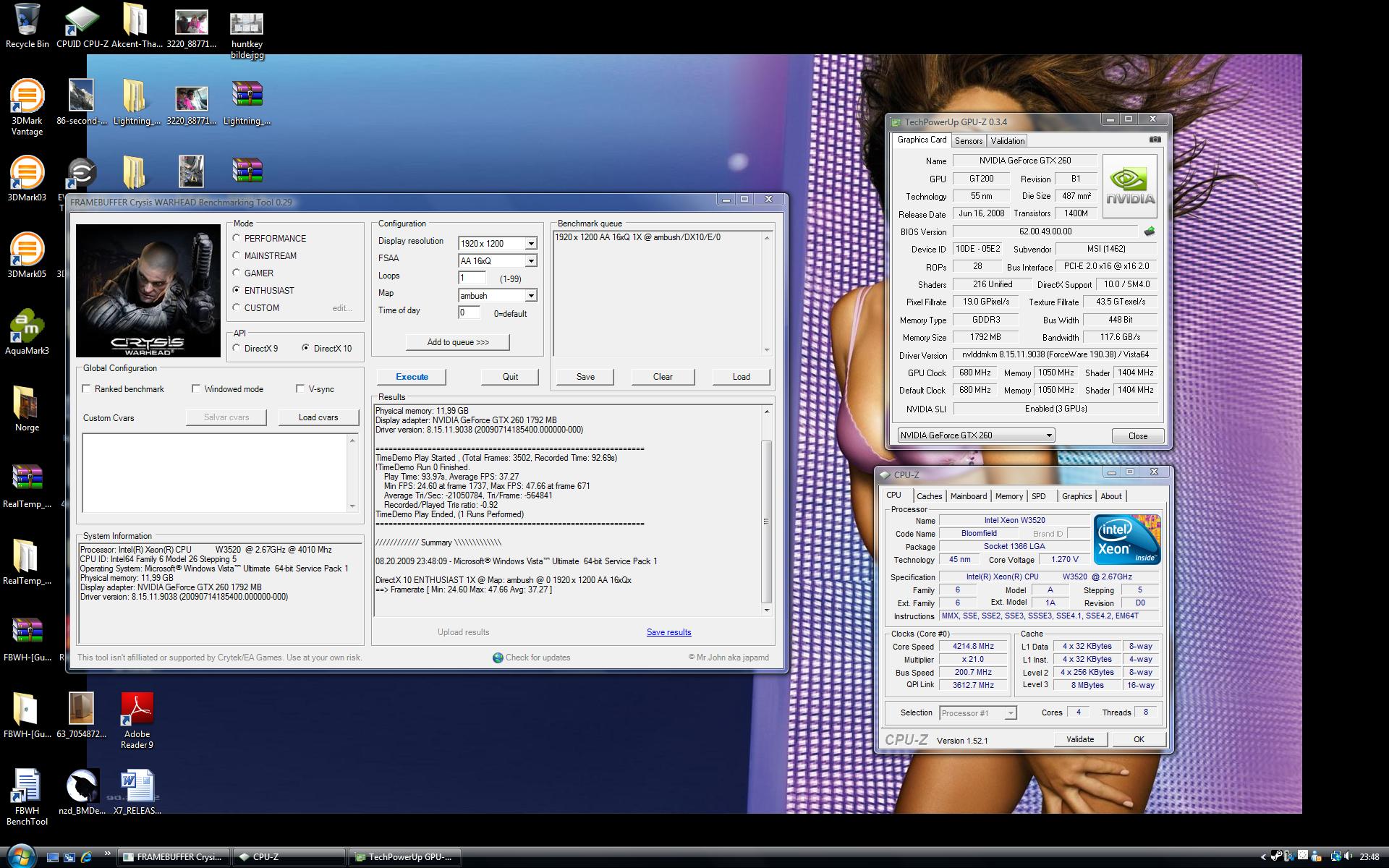Choose the DirectX 10 API option

[306, 348]
